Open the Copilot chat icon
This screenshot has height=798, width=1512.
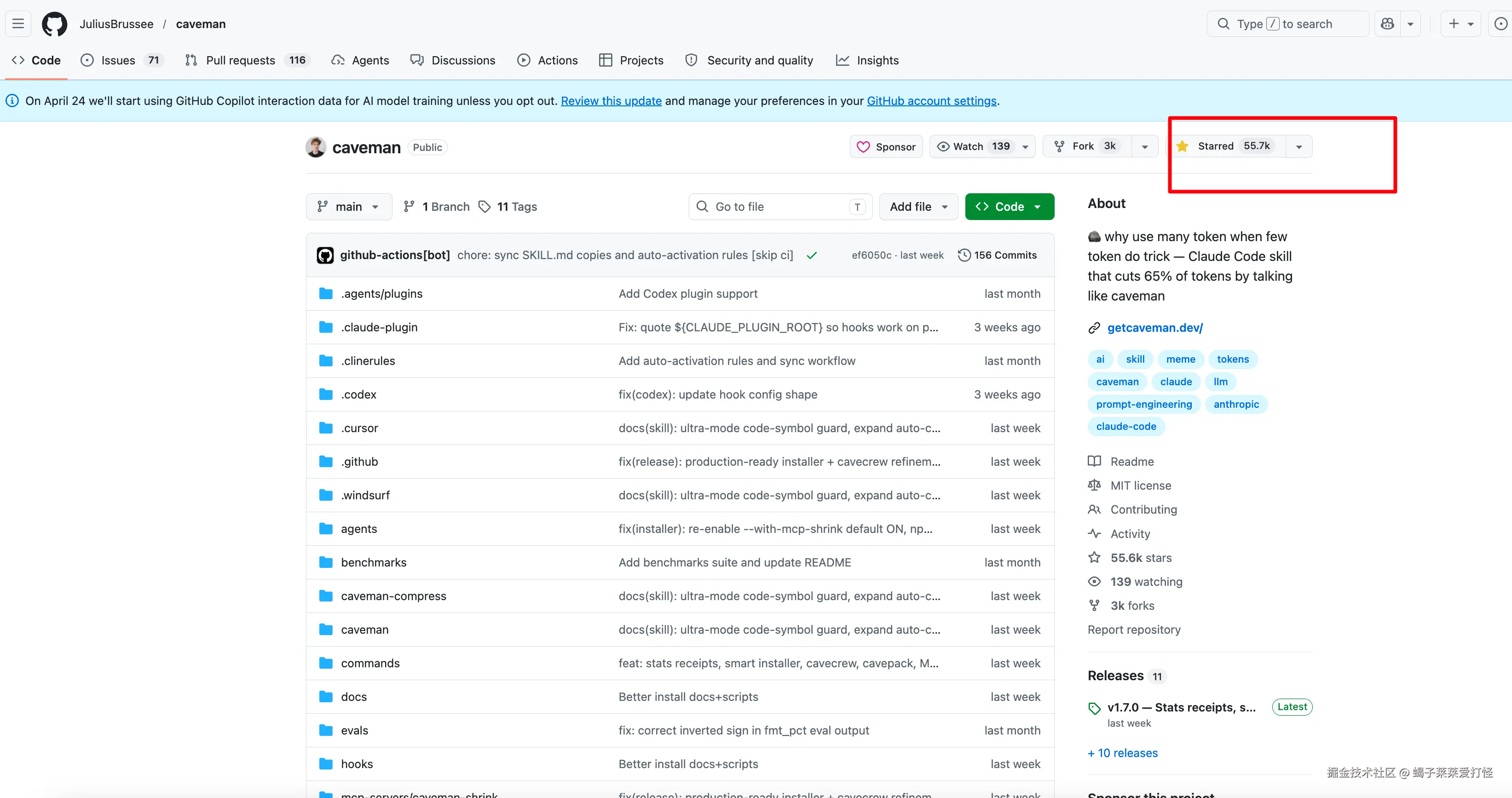[1388, 24]
